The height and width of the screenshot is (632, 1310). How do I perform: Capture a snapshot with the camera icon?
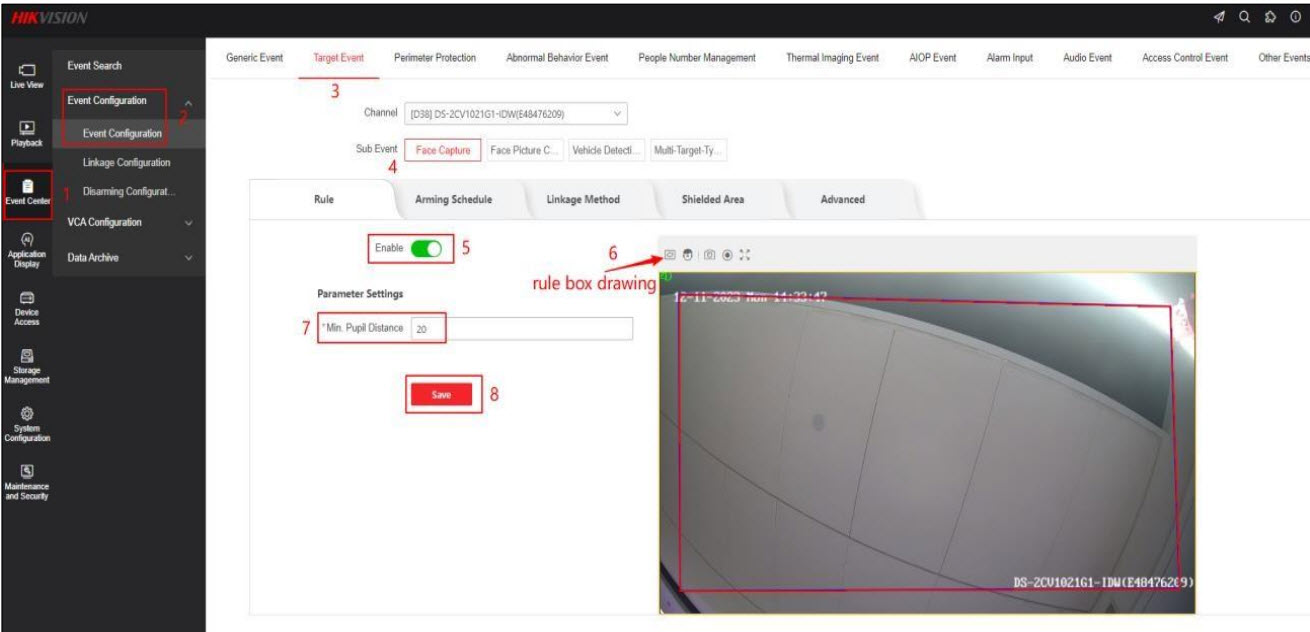pyautogui.click(x=710, y=255)
